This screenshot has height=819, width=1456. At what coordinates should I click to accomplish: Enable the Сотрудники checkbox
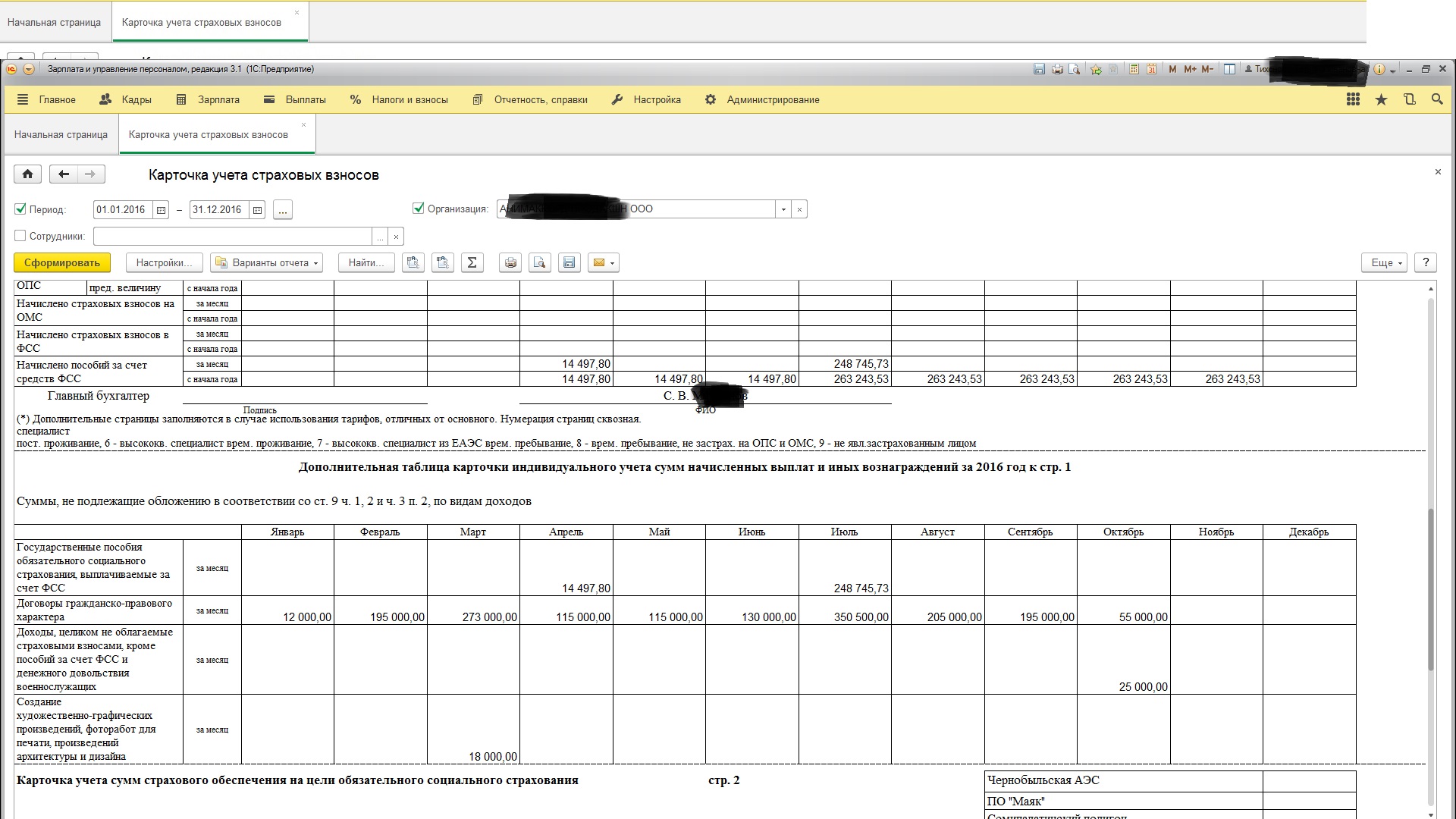(x=20, y=236)
